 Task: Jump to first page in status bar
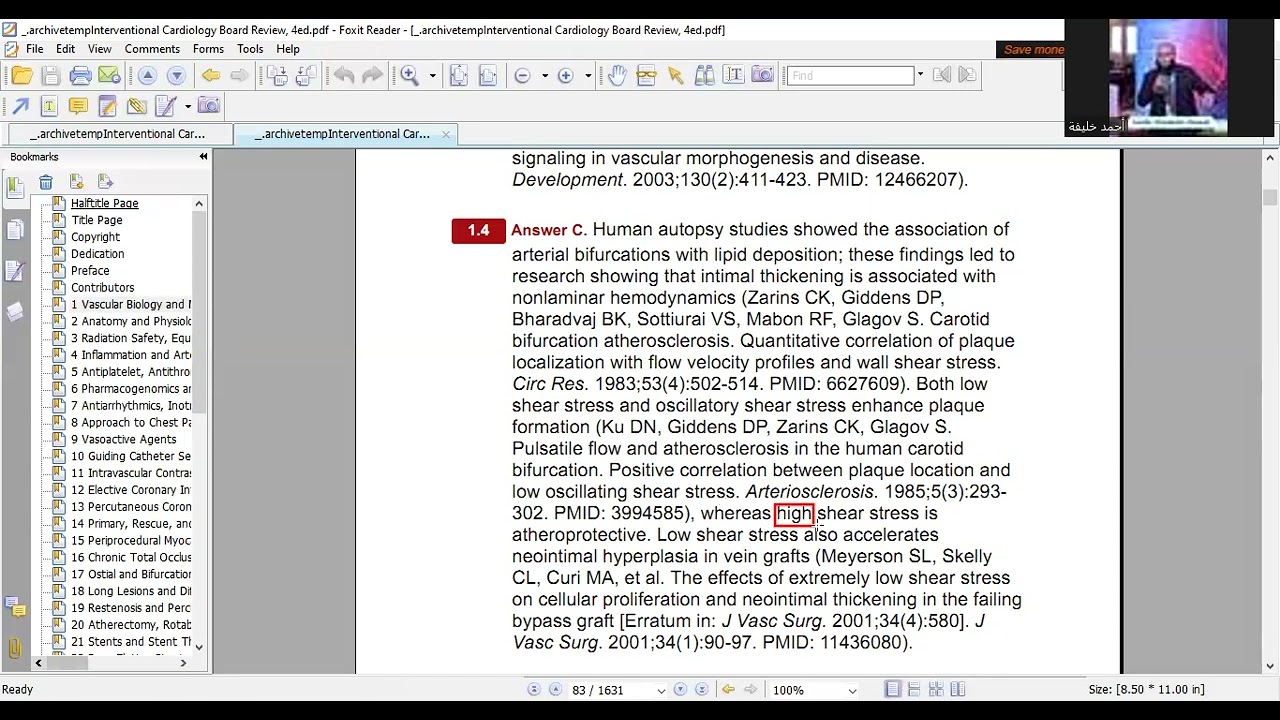[x=534, y=690]
